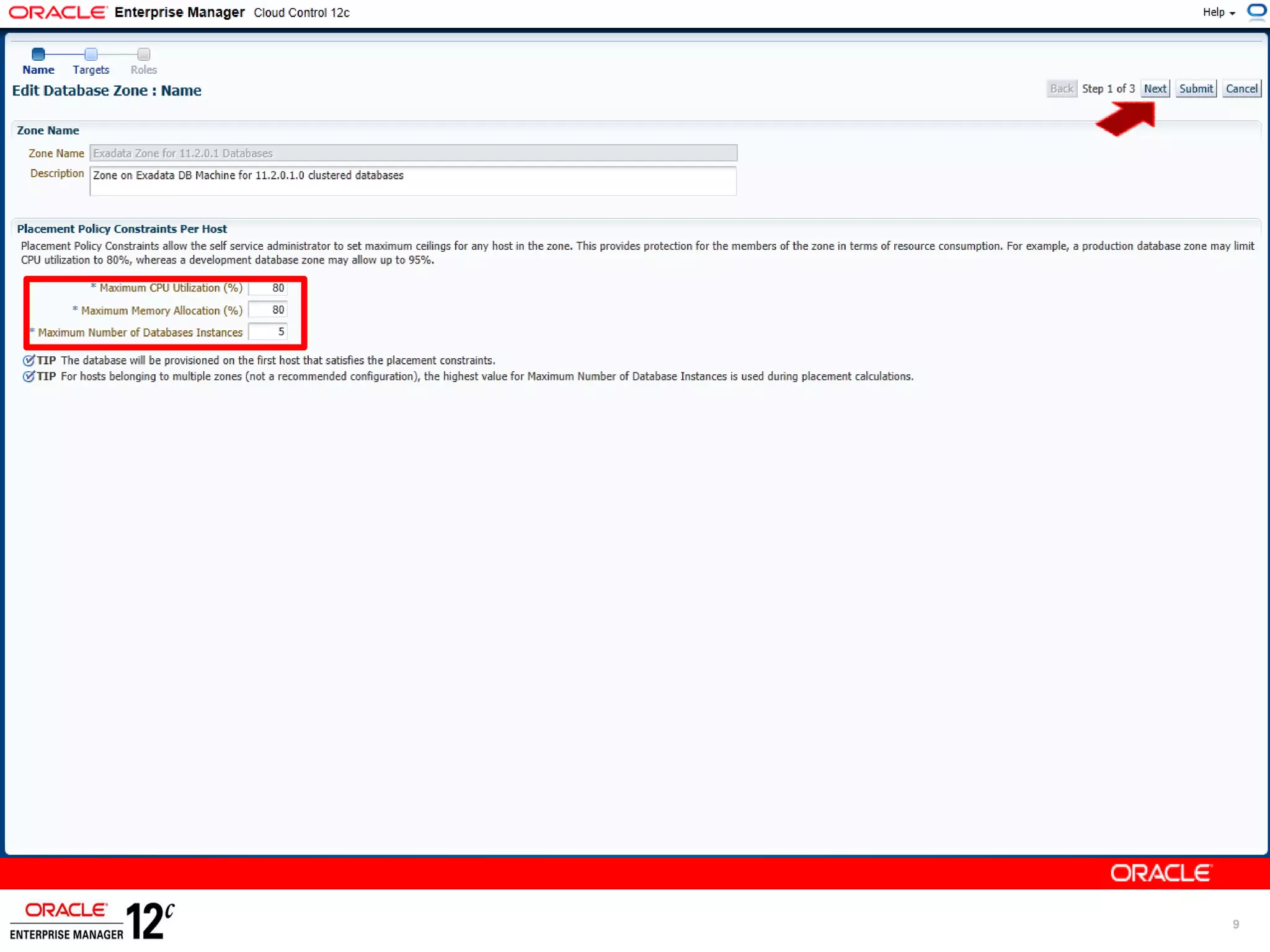Click the Targets step icon in wizard train
The image size is (1270, 952).
click(91, 54)
